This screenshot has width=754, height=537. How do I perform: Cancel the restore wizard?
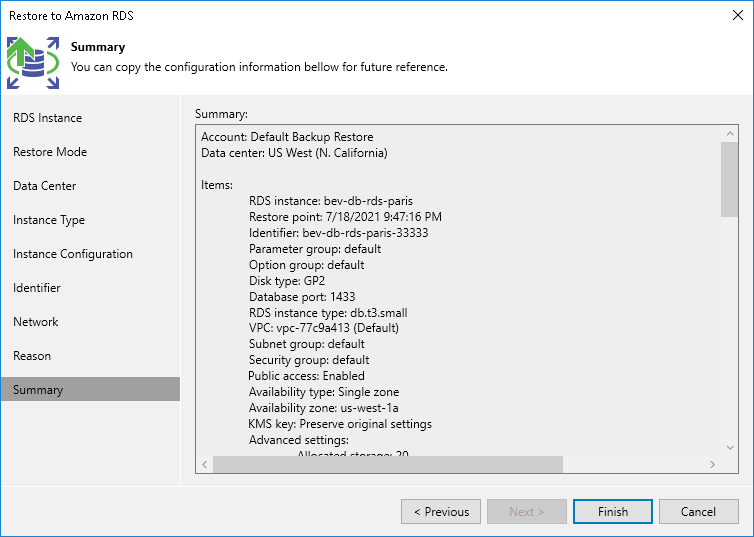[x=698, y=512]
